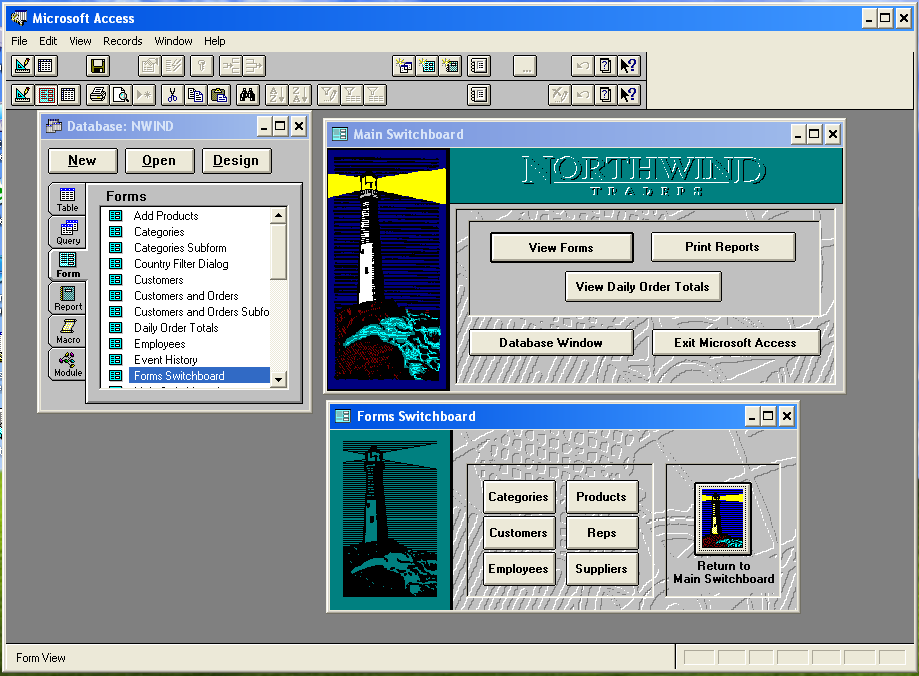Click Suppliers button on Forms Switchboard
Screen dimensions: 919x676
coord(602,569)
